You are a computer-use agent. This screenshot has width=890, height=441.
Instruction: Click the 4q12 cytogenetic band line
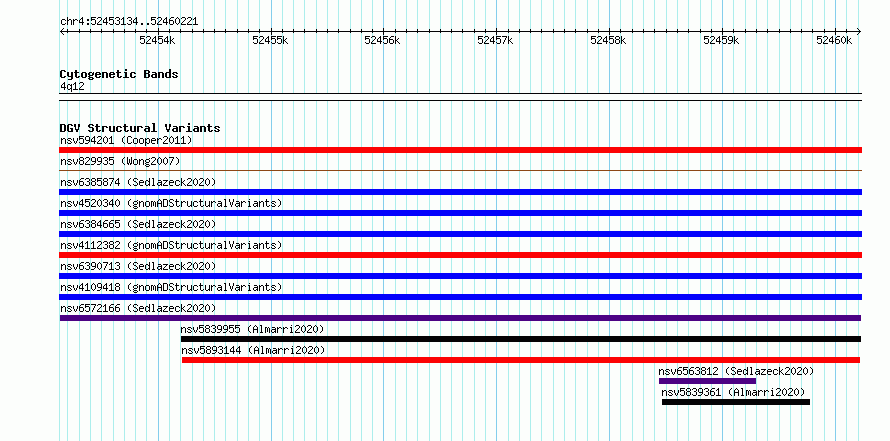460,97
